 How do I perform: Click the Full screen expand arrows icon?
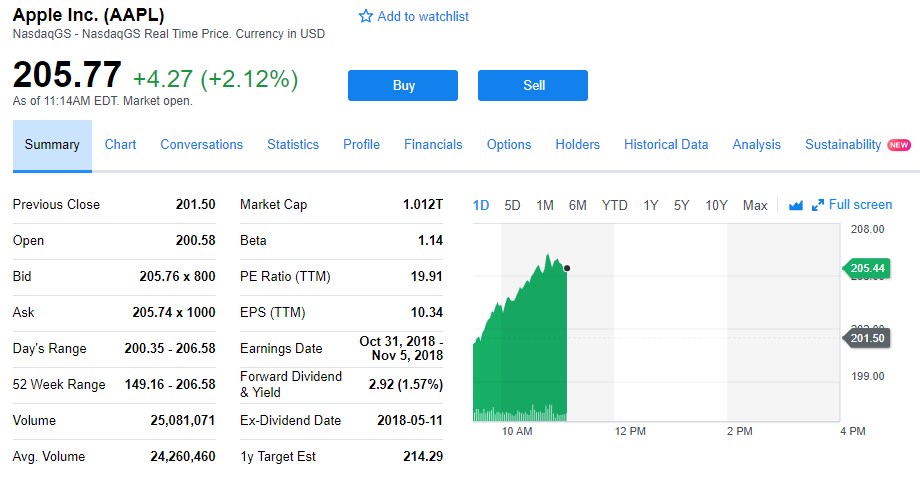click(818, 205)
